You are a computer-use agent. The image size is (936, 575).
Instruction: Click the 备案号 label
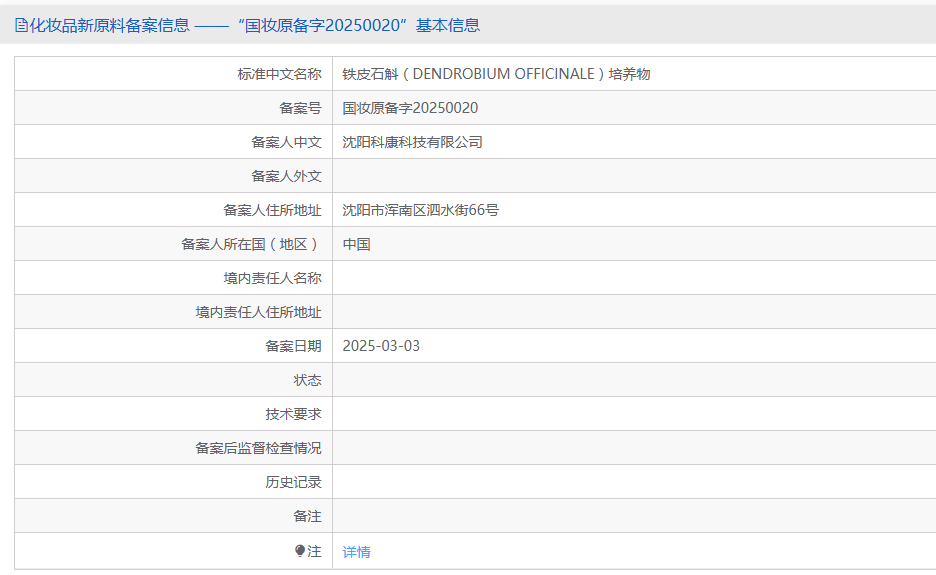[x=300, y=108]
